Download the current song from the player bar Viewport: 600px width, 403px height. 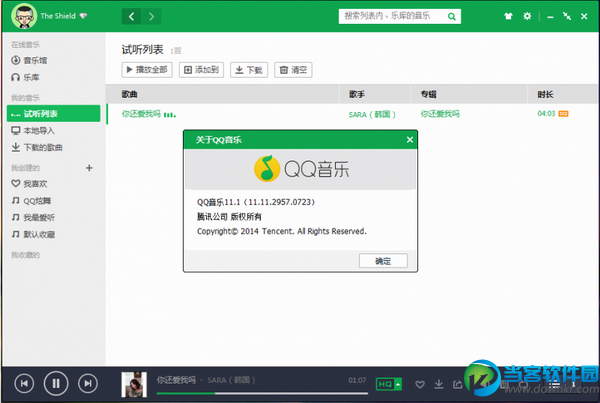point(439,384)
